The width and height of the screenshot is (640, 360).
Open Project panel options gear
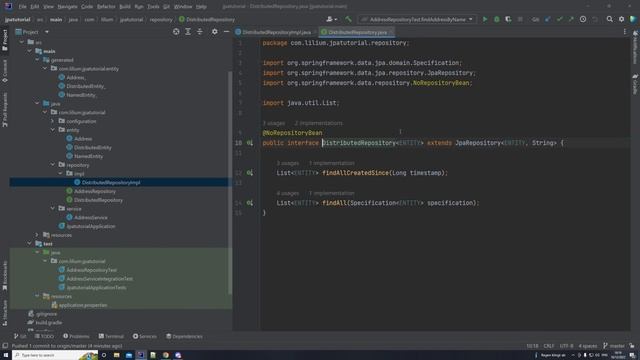(214, 32)
